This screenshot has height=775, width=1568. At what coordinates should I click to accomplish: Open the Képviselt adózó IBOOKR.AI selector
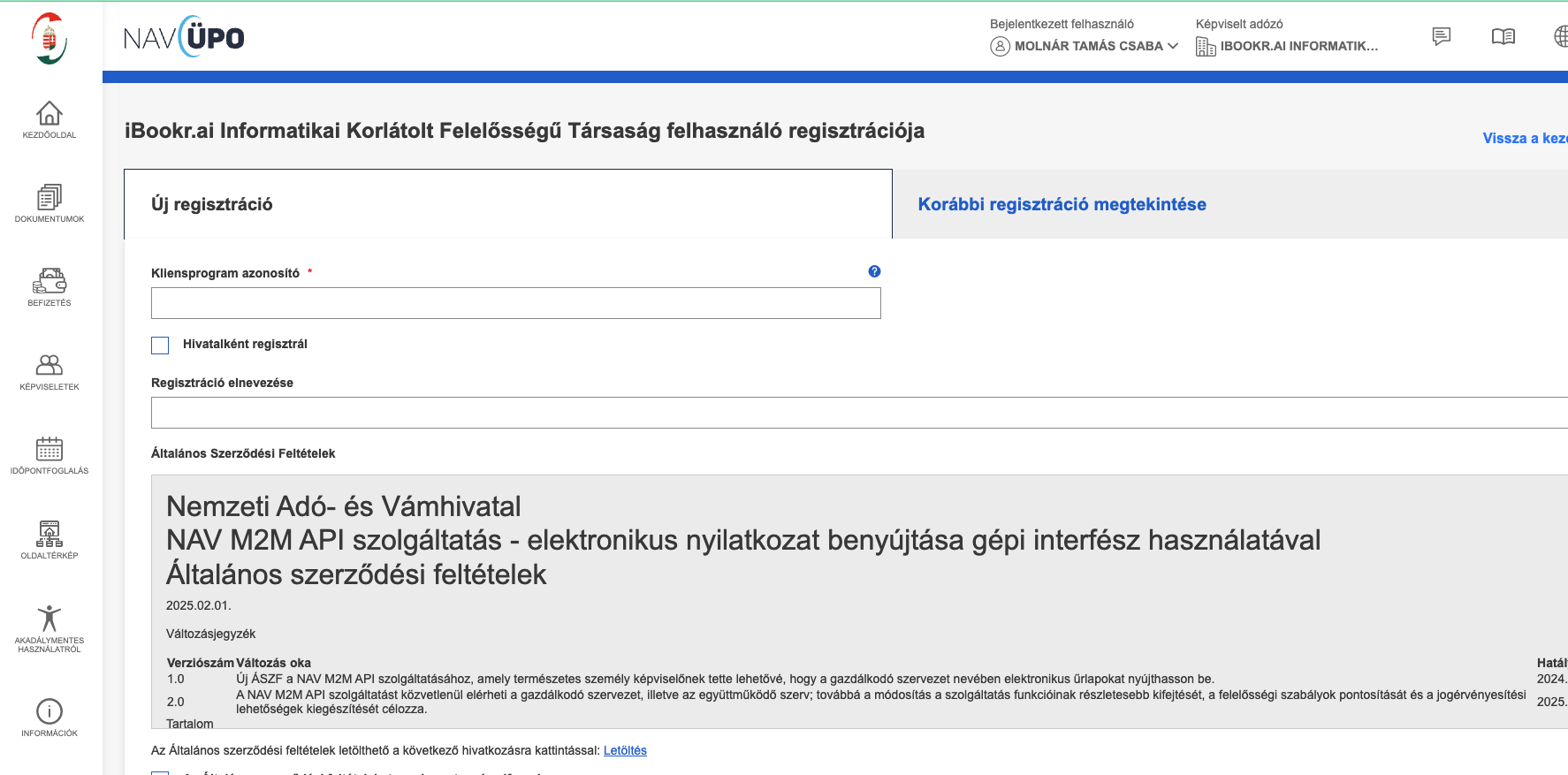point(1288,46)
